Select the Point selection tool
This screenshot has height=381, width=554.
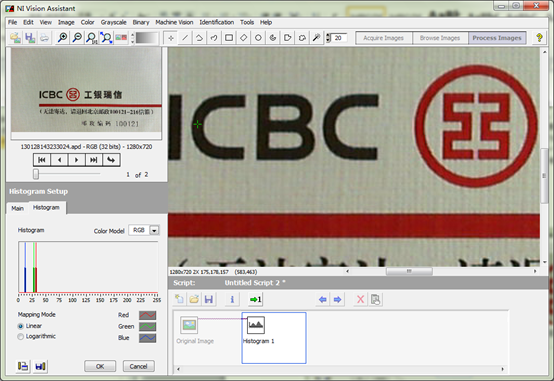pyautogui.click(x=171, y=38)
